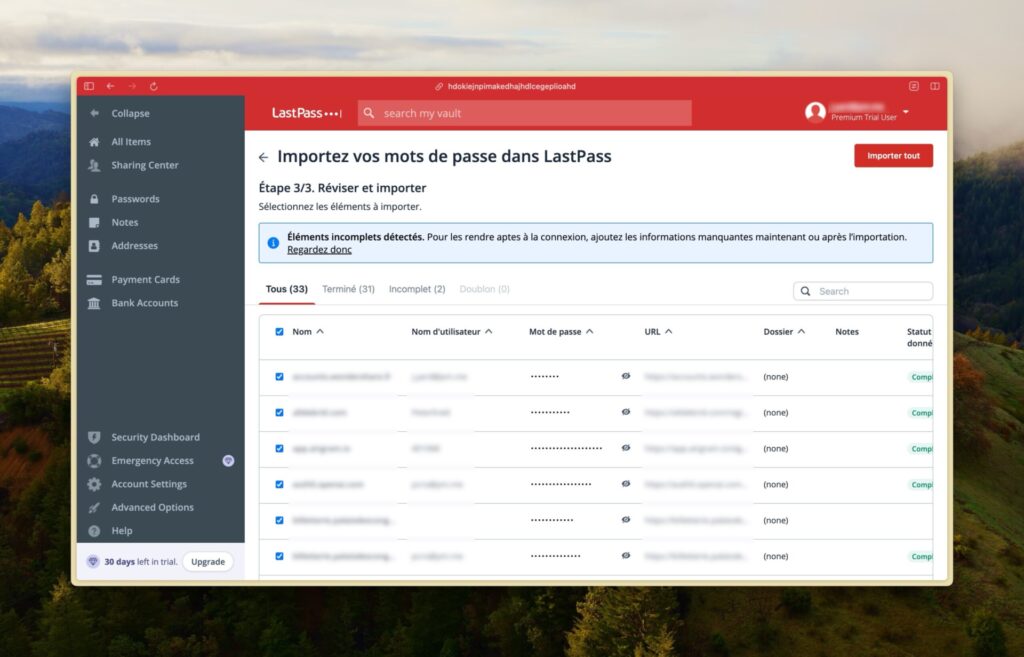This screenshot has height=657, width=1024.
Task: Click the user avatar icon
Action: tap(815, 112)
